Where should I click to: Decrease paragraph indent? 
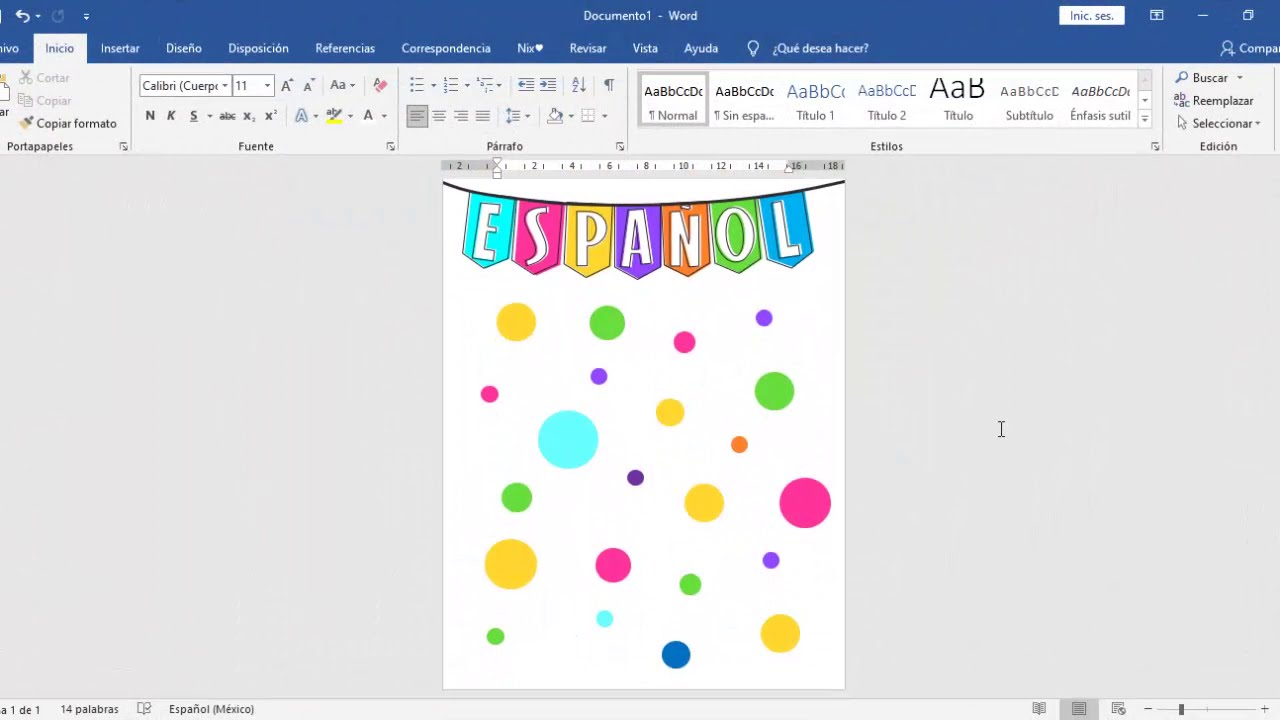click(x=526, y=86)
